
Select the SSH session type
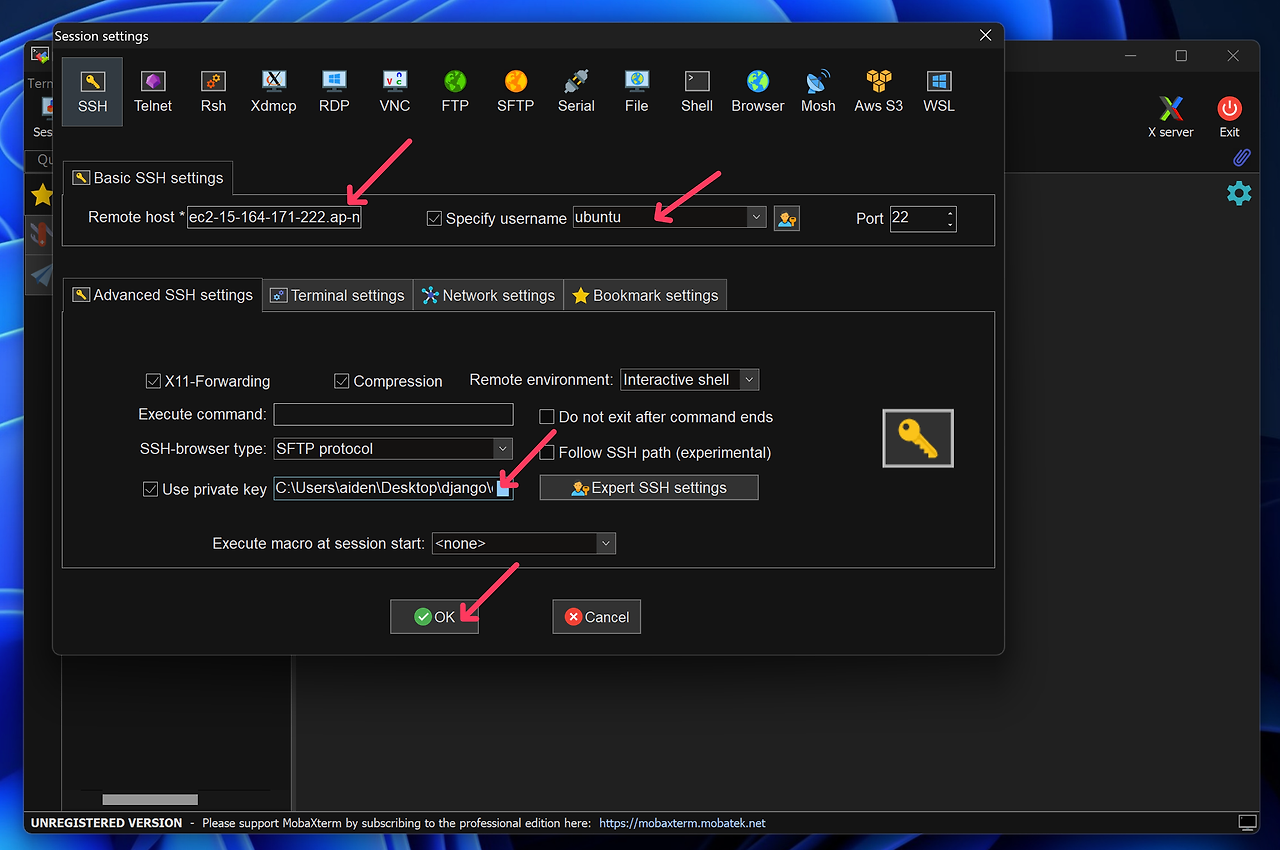click(92, 92)
